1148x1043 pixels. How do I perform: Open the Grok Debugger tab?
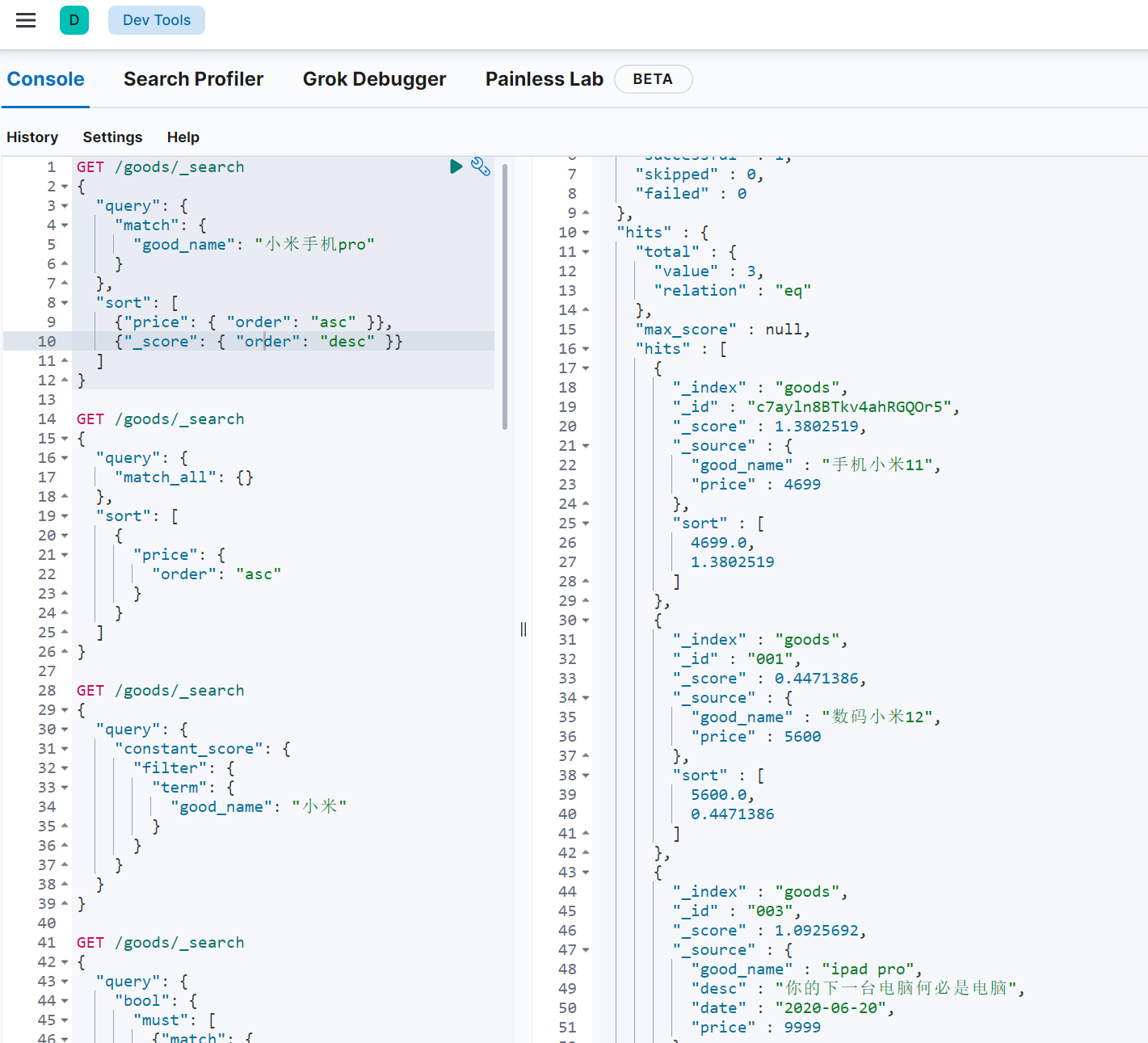(x=374, y=79)
